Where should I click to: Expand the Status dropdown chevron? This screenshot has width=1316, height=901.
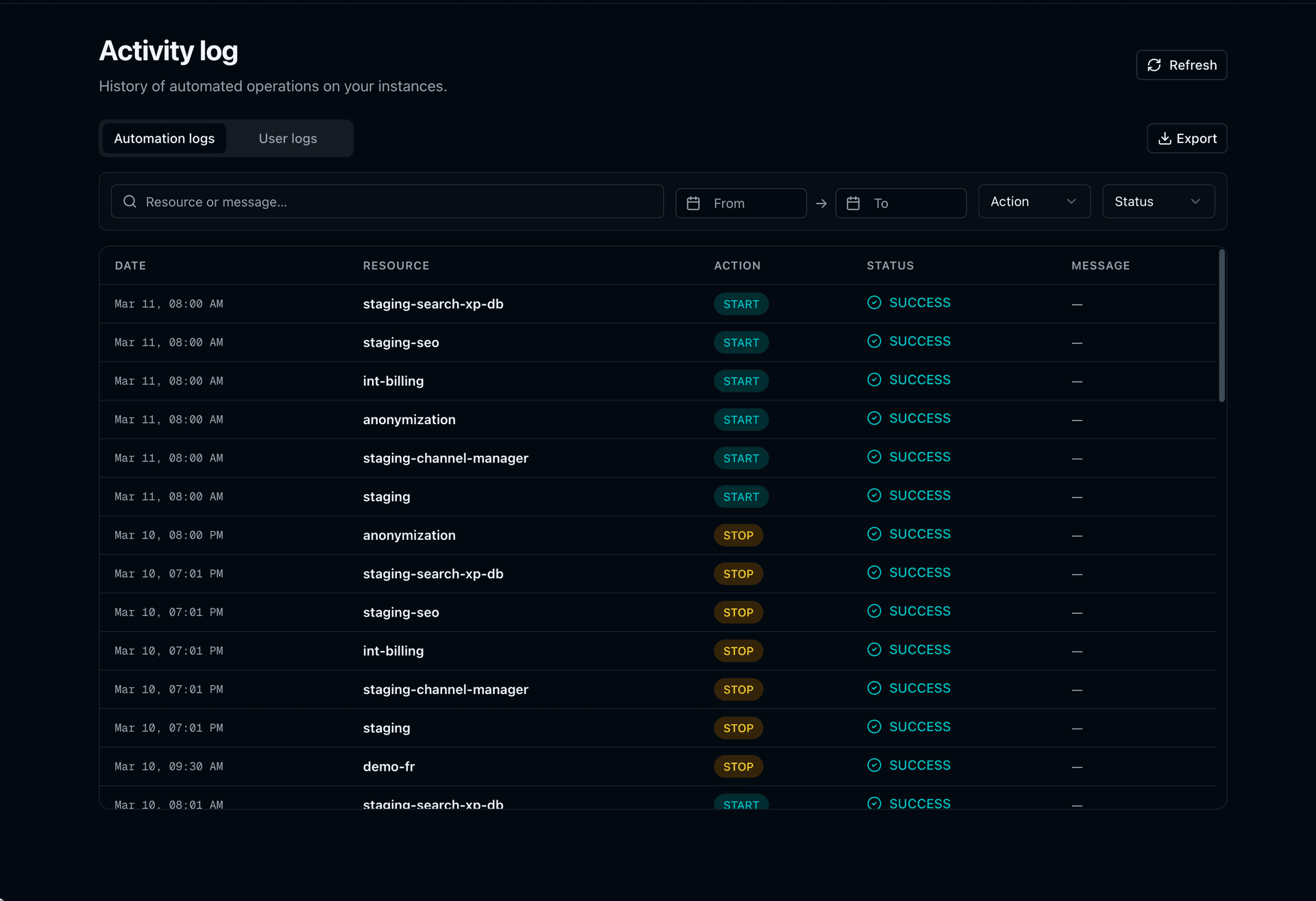click(1196, 201)
